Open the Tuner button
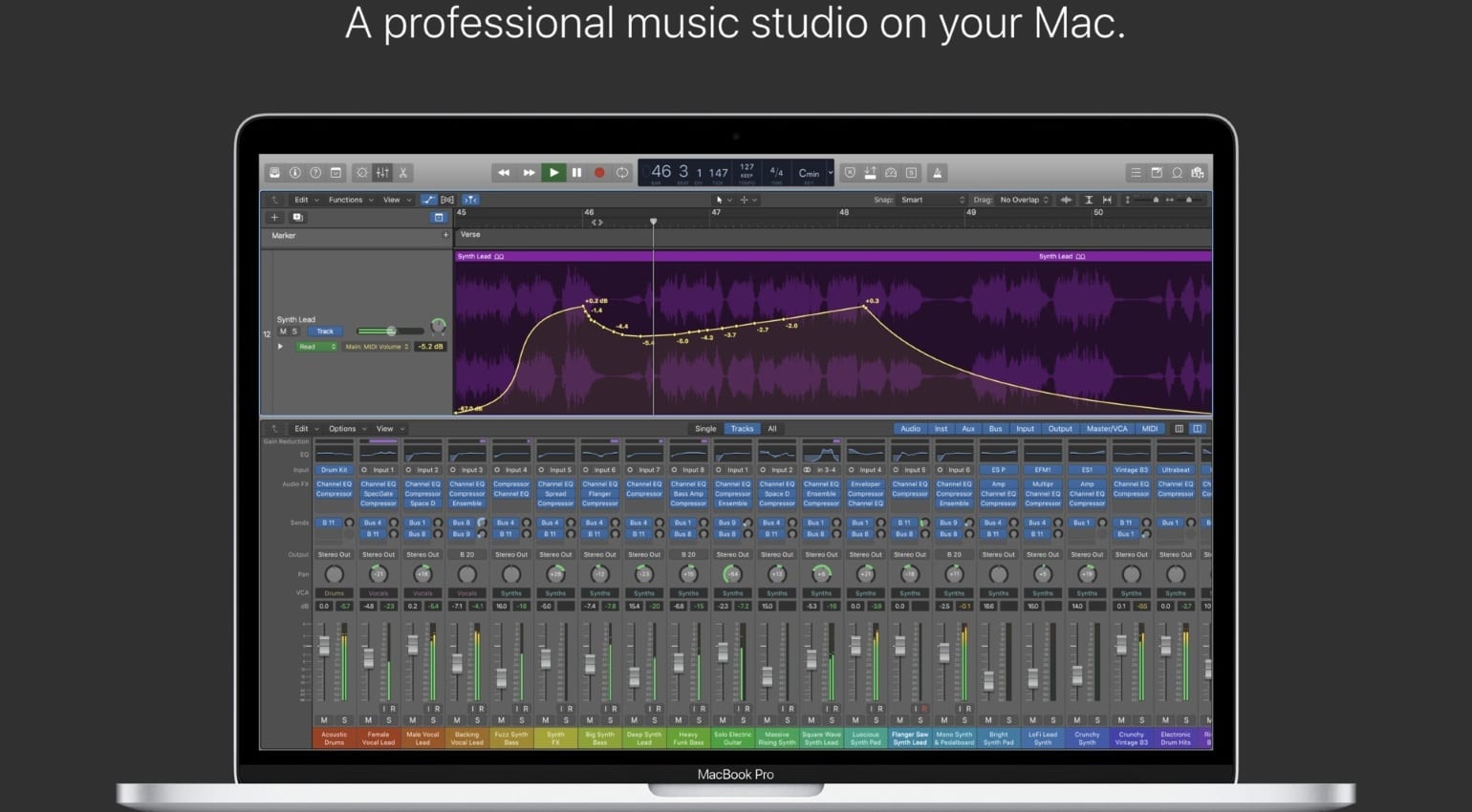The width and height of the screenshot is (1472, 812). pos(891,173)
